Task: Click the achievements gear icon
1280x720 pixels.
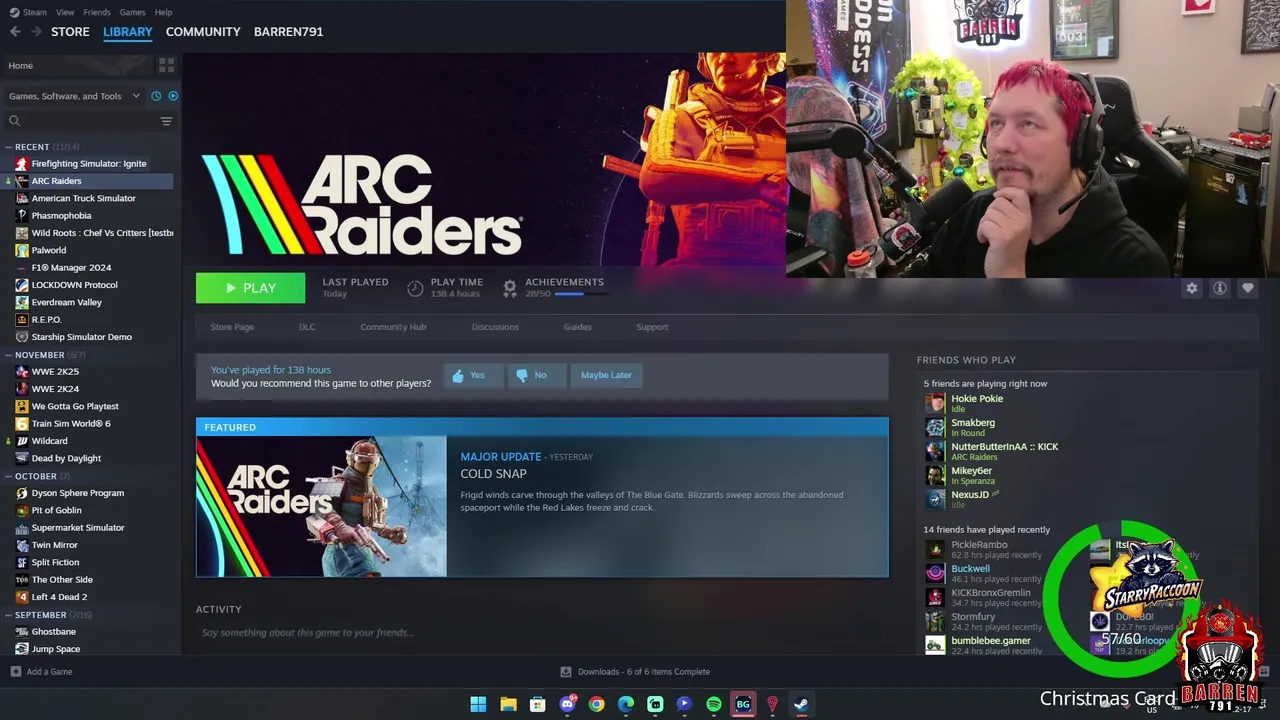Action: coord(509,288)
